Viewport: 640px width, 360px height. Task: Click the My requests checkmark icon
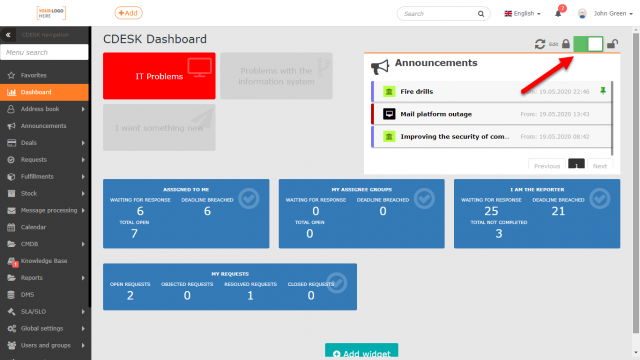(336, 283)
